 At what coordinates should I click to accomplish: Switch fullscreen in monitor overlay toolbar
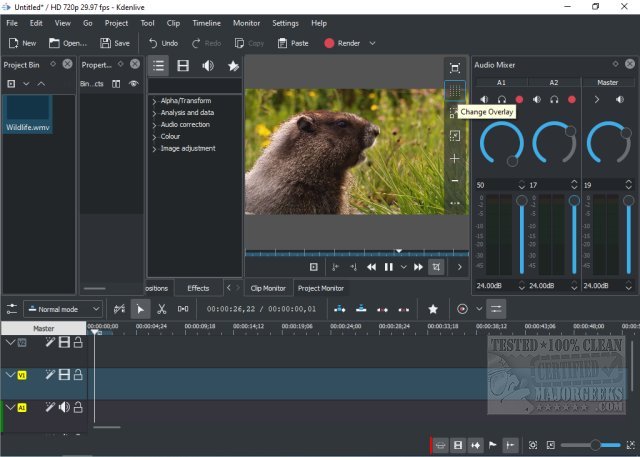455,68
